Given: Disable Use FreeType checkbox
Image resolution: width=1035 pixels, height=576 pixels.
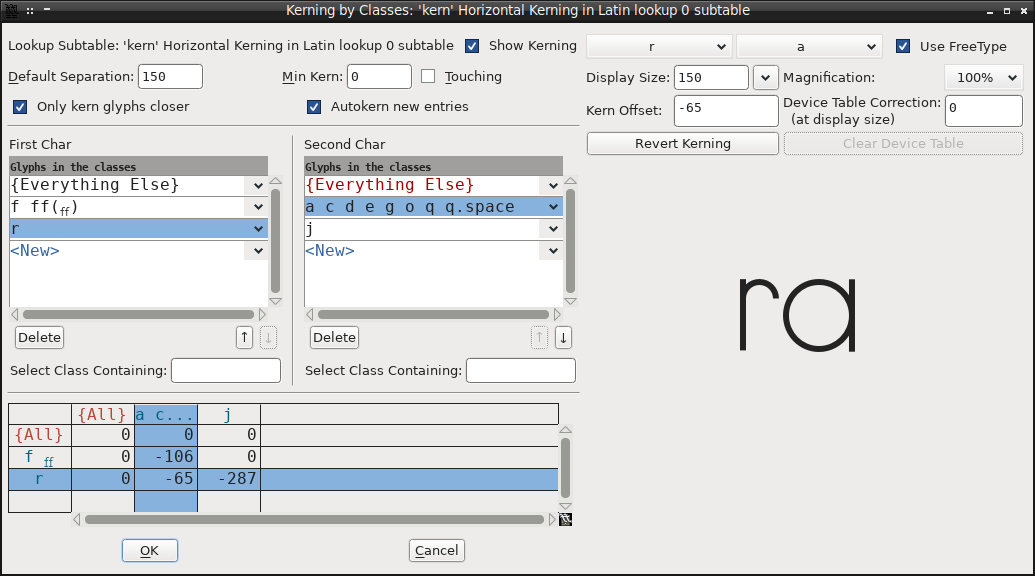Looking at the screenshot, I should (903, 46).
